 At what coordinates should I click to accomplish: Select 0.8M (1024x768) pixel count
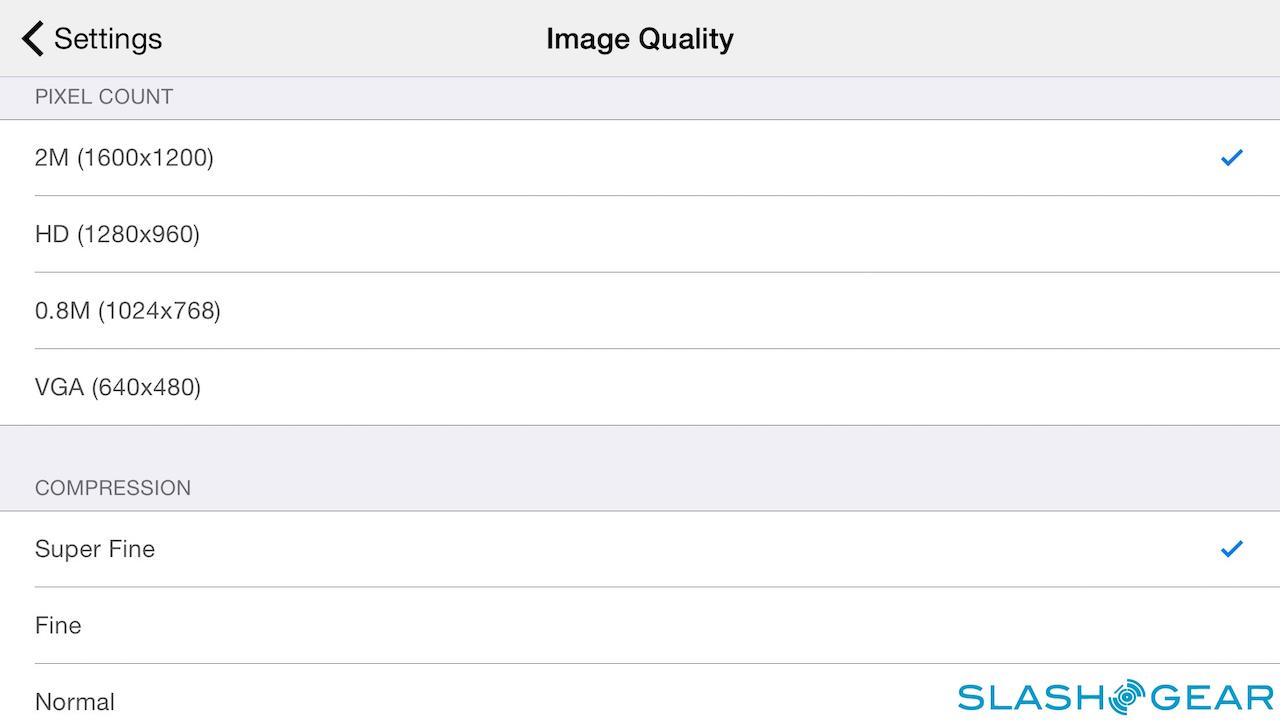coord(128,311)
